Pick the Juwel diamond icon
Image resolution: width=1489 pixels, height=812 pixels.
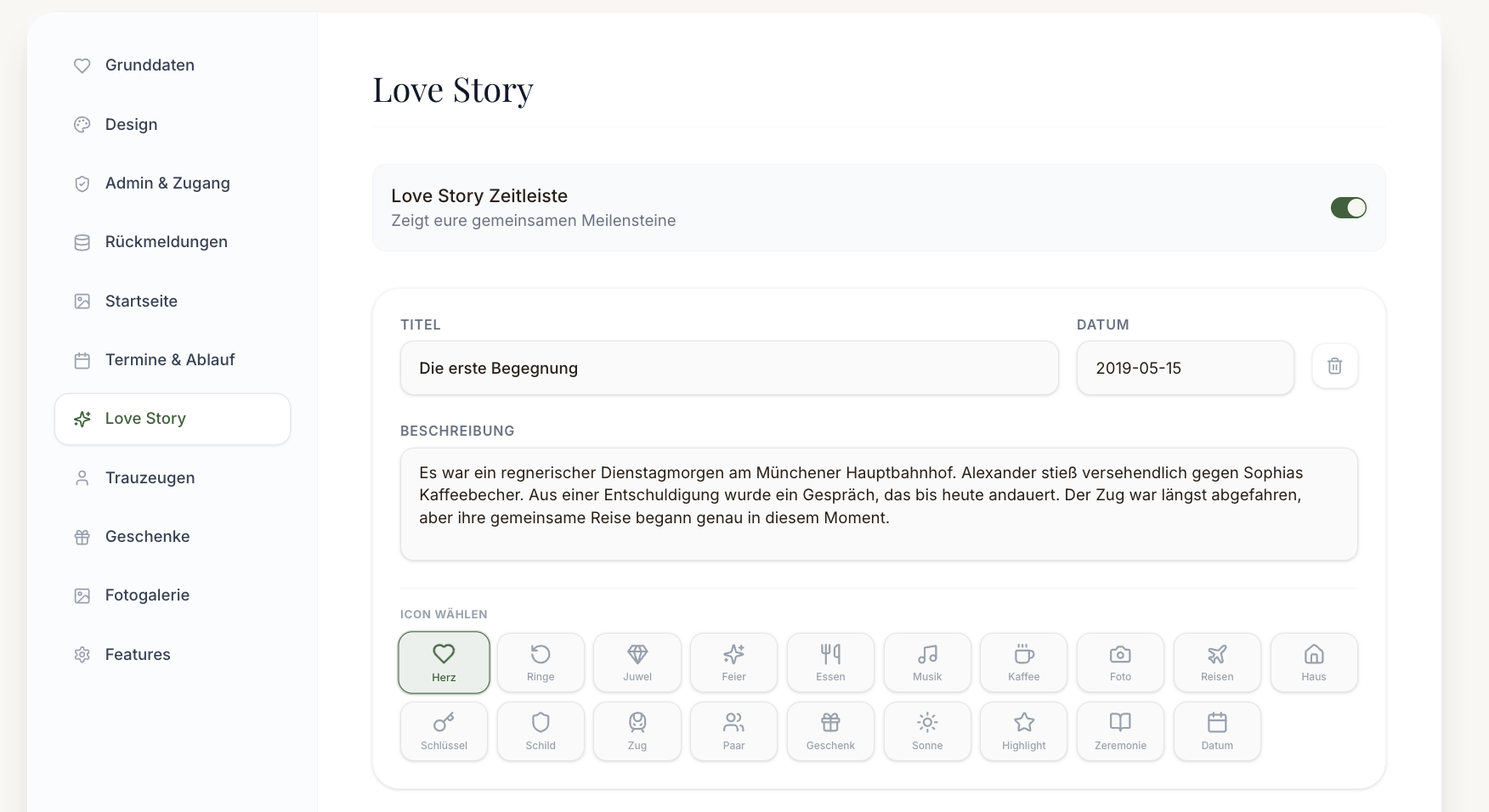[637, 663]
